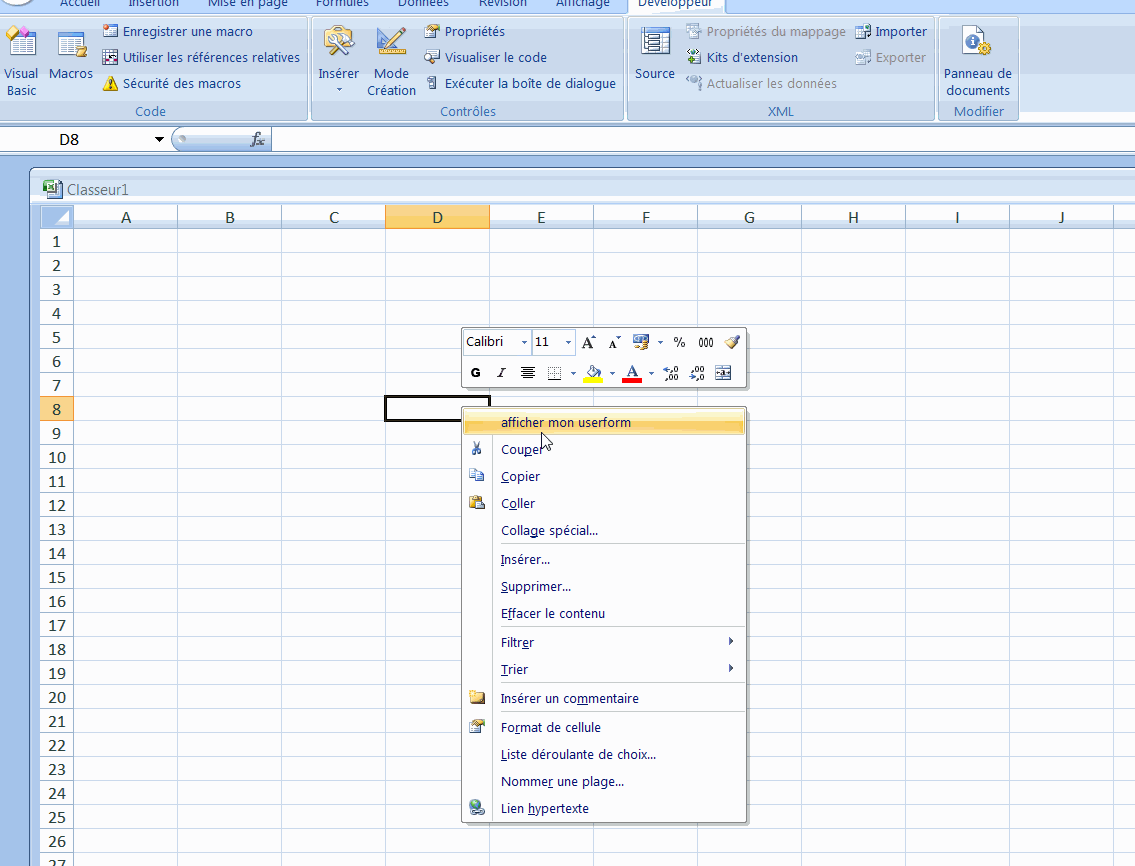
Task: Choose Lien hypertexte from context menu
Action: (x=604, y=808)
